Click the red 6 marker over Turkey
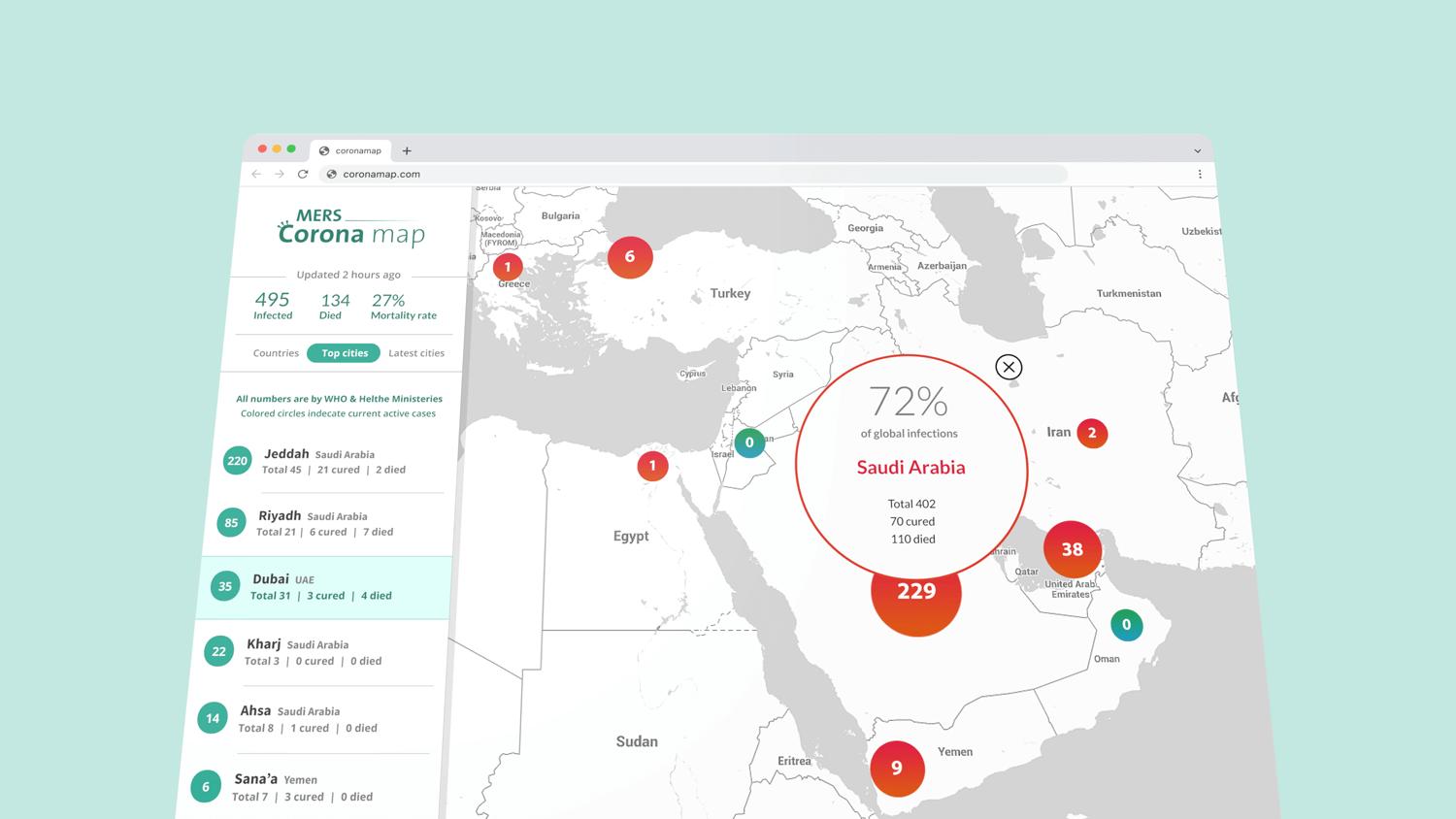 click(x=630, y=257)
